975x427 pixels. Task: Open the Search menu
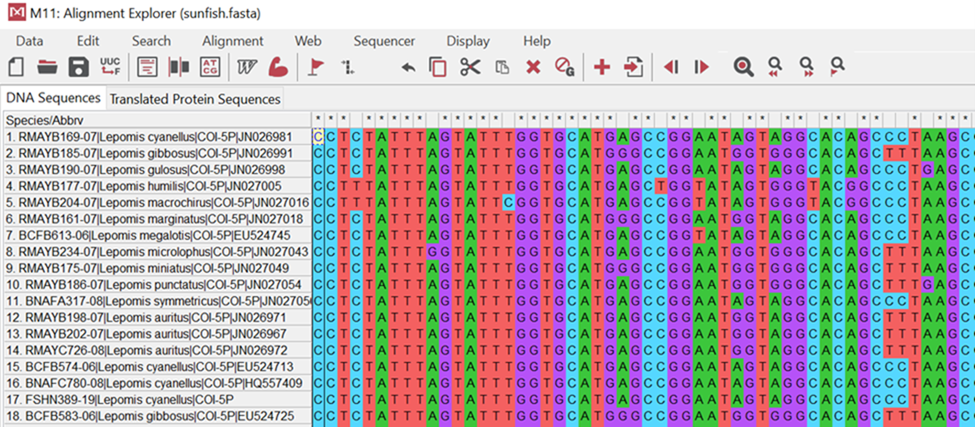tap(151, 41)
